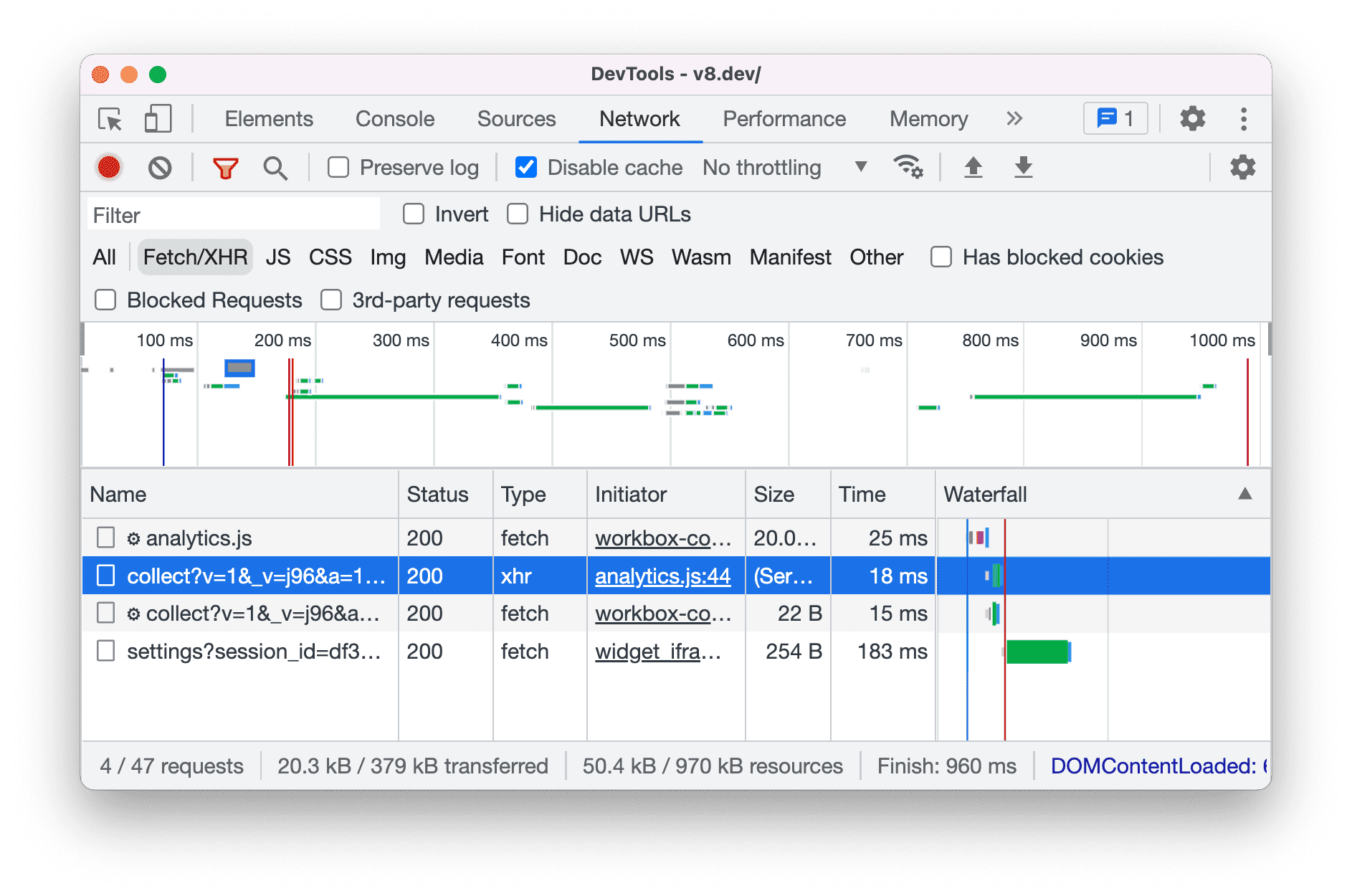This screenshot has height=896, width=1352.
Task: Open the No throttling dropdown
Action: pyautogui.click(x=783, y=167)
